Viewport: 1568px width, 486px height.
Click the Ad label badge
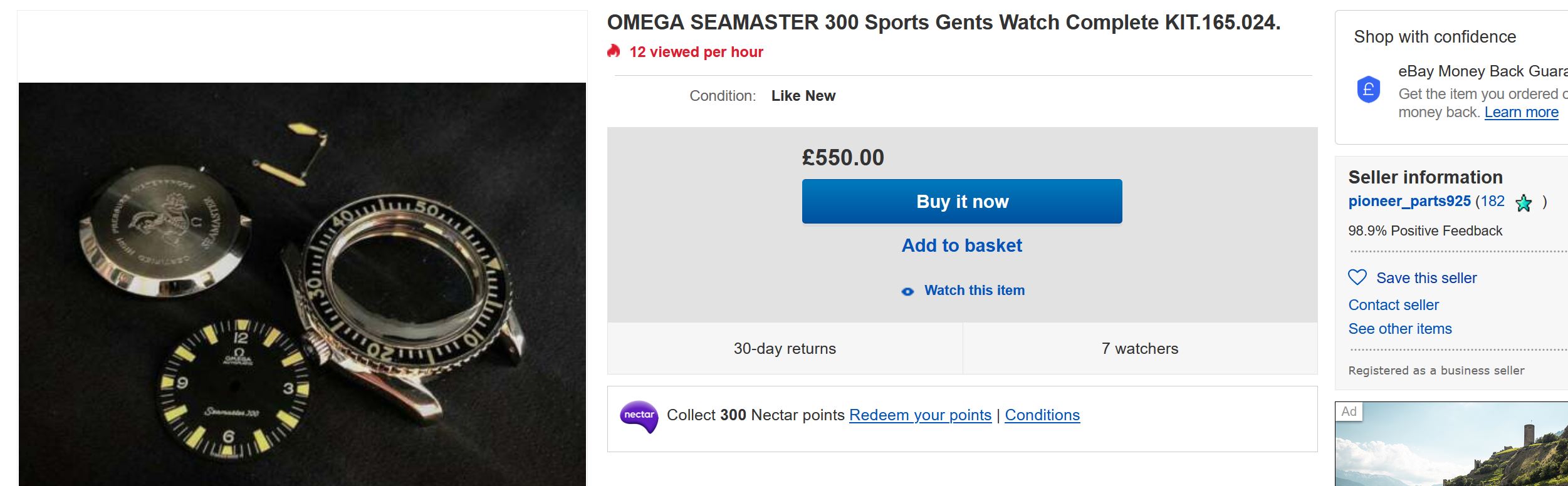[x=1349, y=411]
